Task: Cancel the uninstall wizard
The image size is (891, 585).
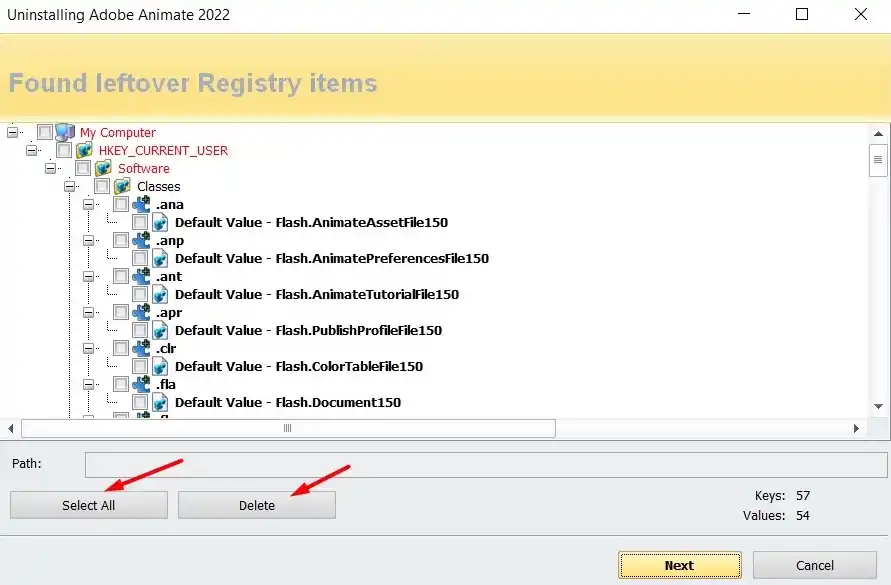Action: (815, 565)
